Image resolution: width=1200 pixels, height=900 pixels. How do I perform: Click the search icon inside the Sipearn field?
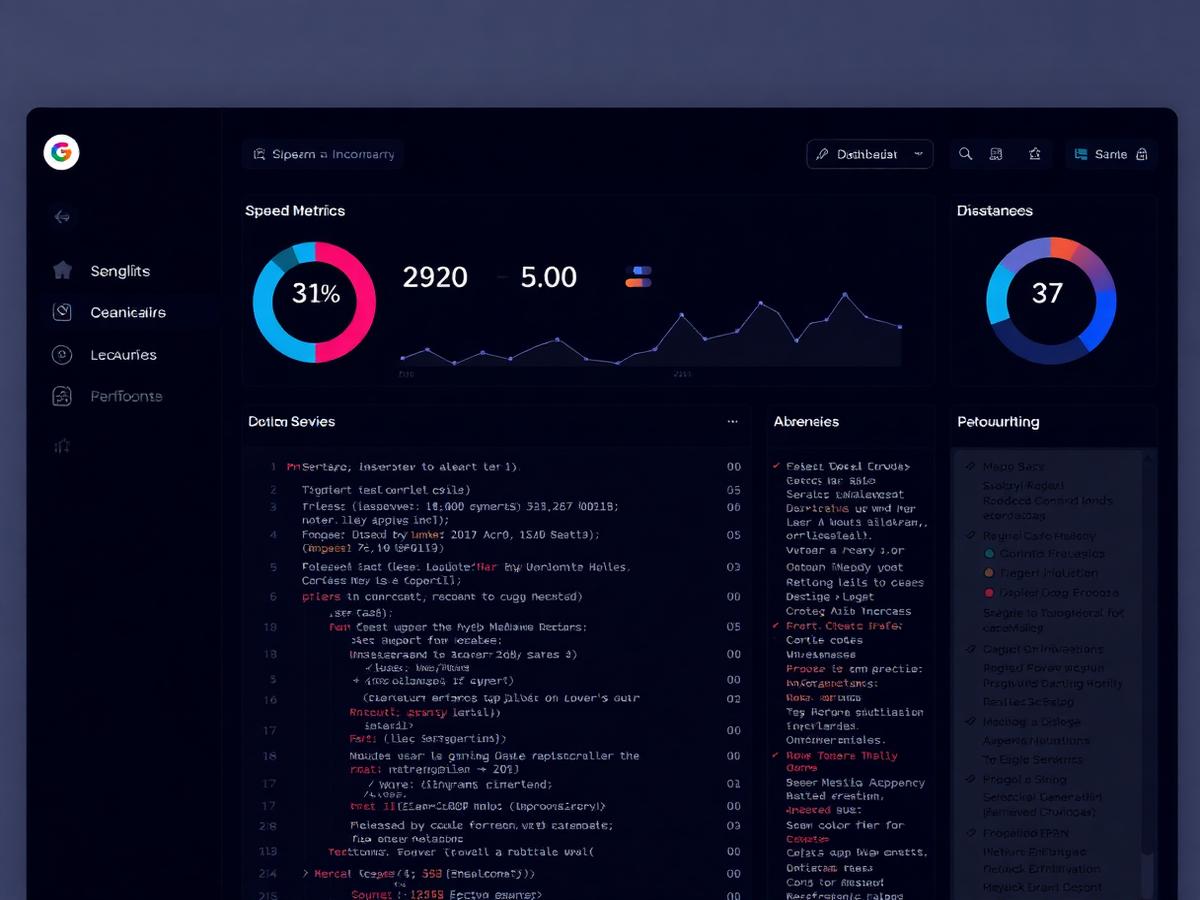coord(260,154)
